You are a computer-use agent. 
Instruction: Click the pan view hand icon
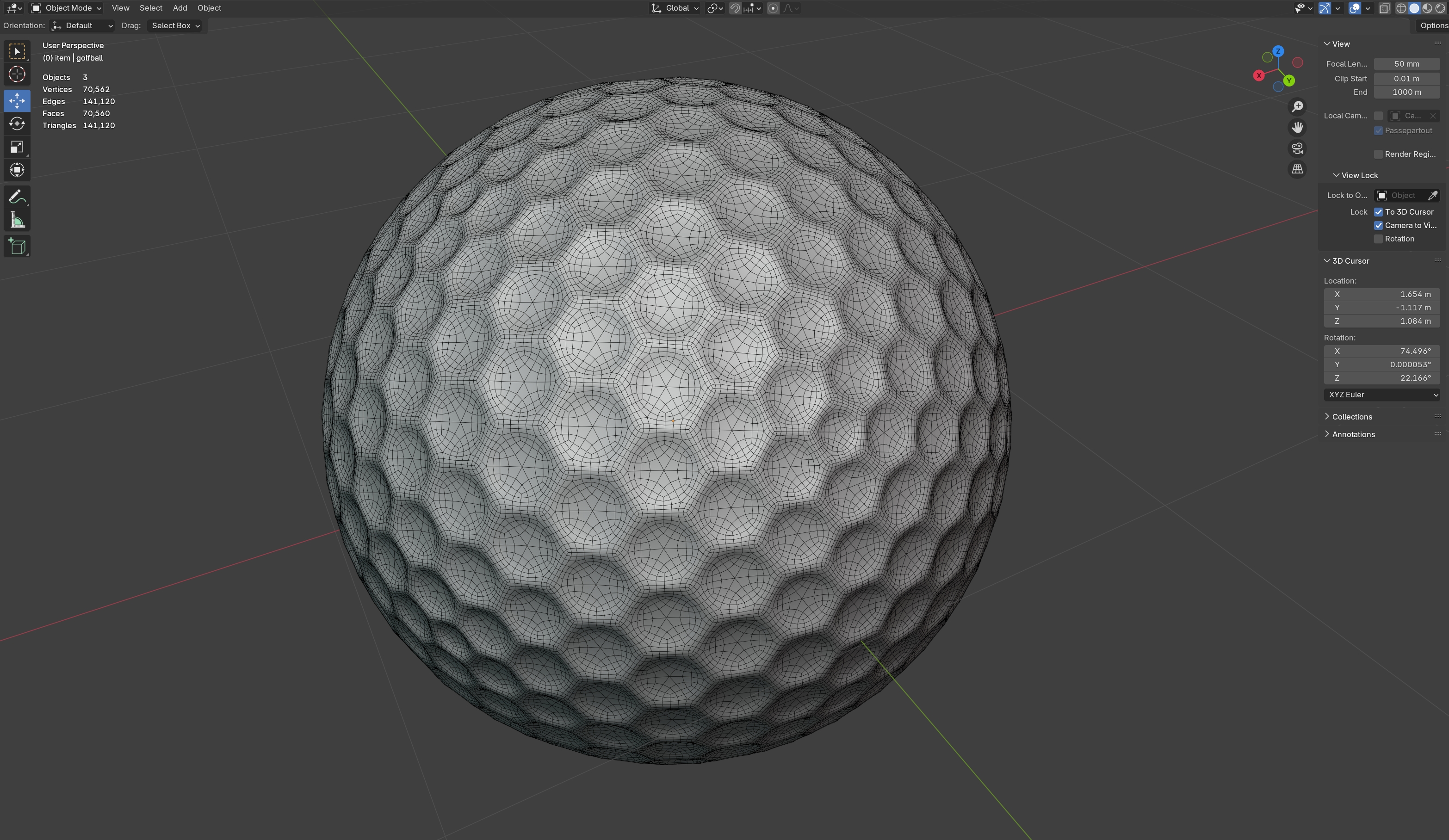(1297, 128)
